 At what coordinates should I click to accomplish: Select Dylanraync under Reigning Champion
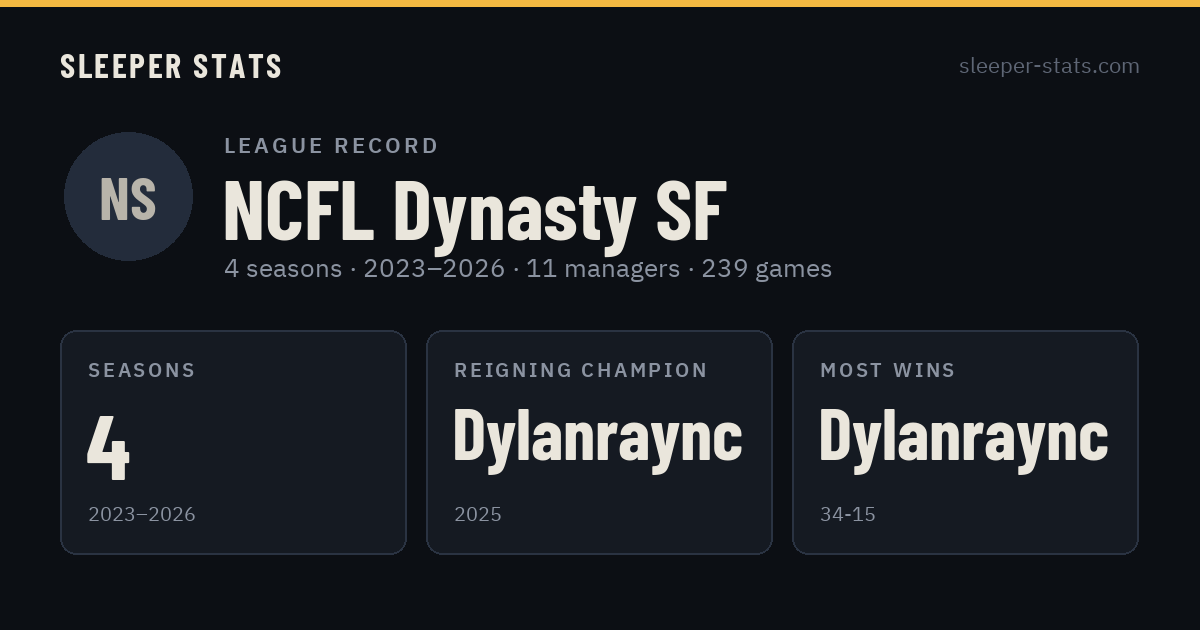(598, 436)
